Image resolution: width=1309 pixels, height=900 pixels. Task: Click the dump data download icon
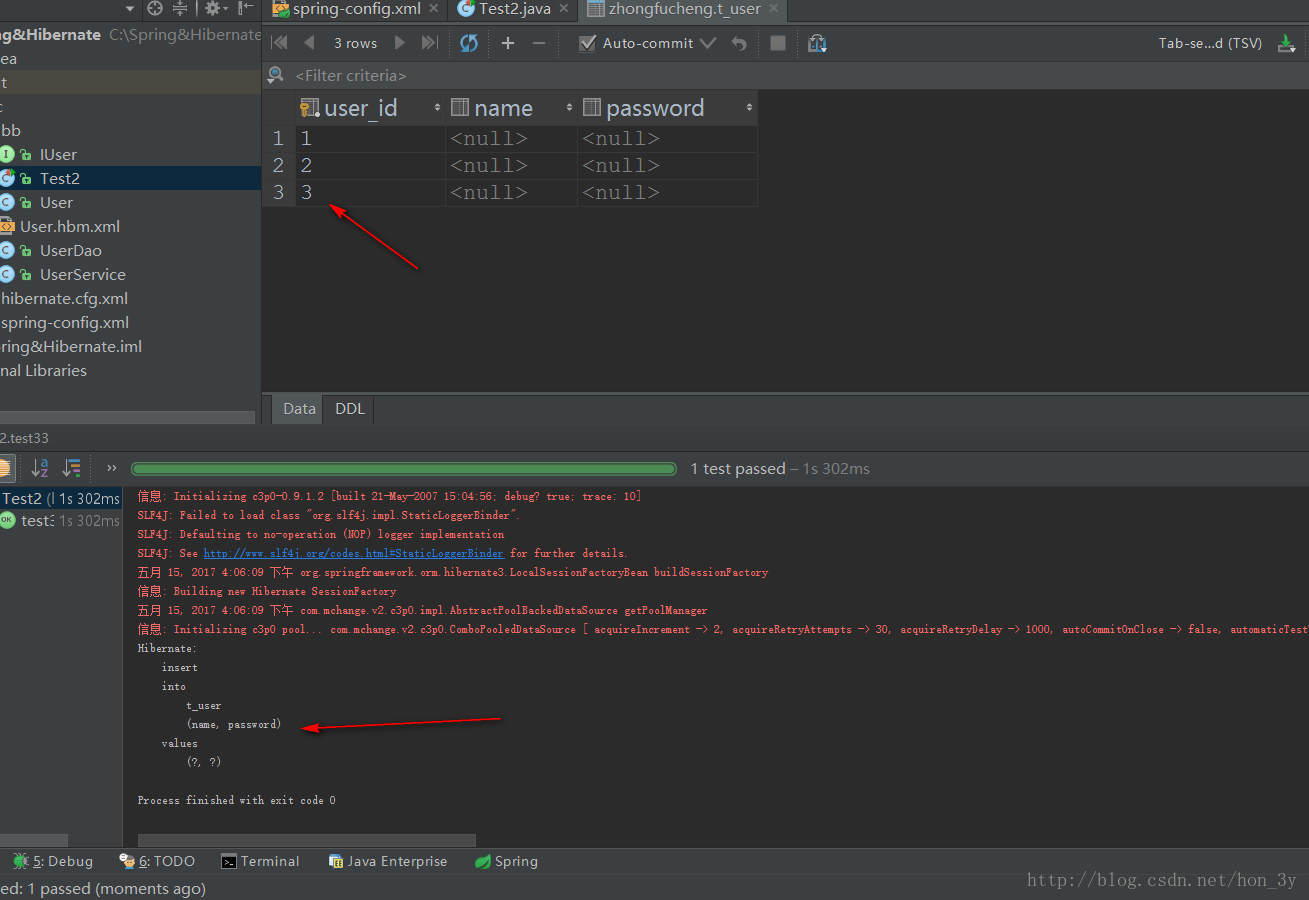[x=1287, y=44]
